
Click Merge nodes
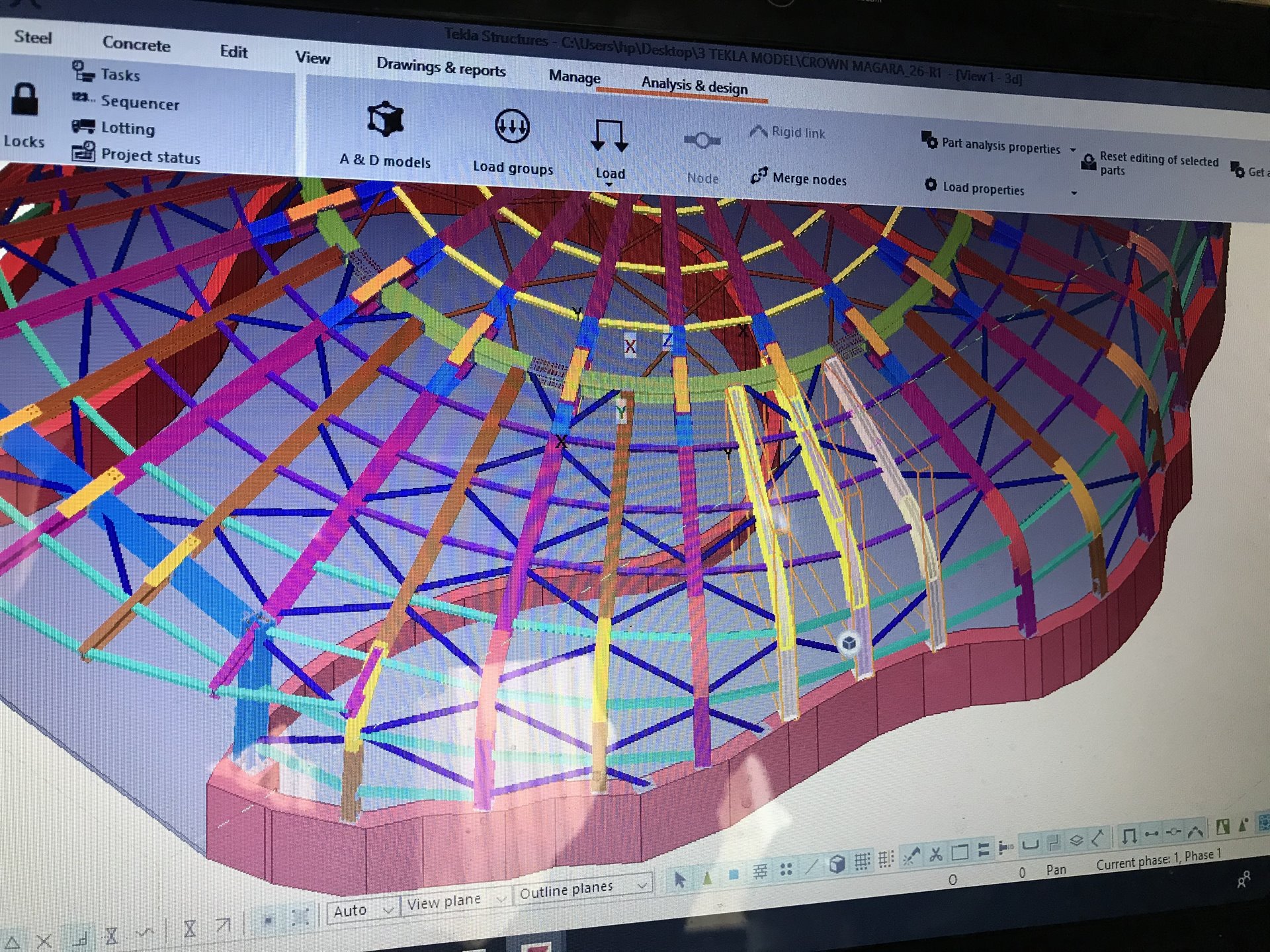point(798,178)
